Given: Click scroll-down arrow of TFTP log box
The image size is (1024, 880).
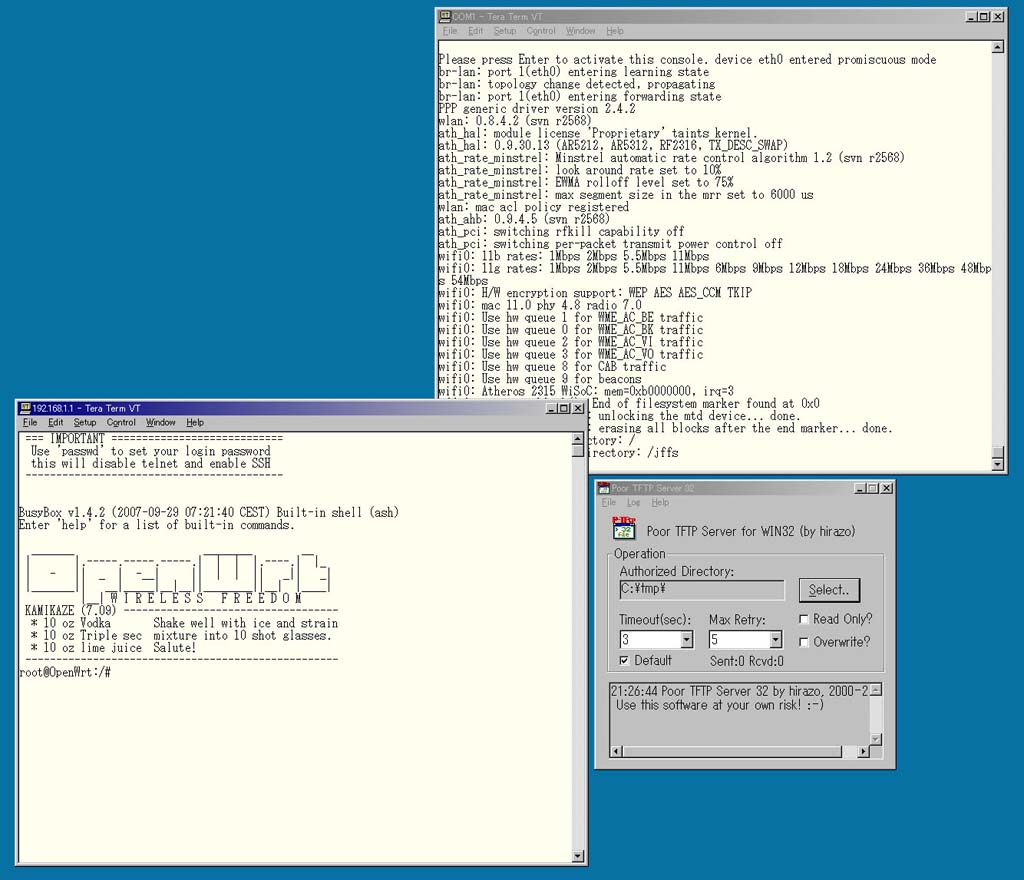Looking at the screenshot, I should click(x=876, y=739).
